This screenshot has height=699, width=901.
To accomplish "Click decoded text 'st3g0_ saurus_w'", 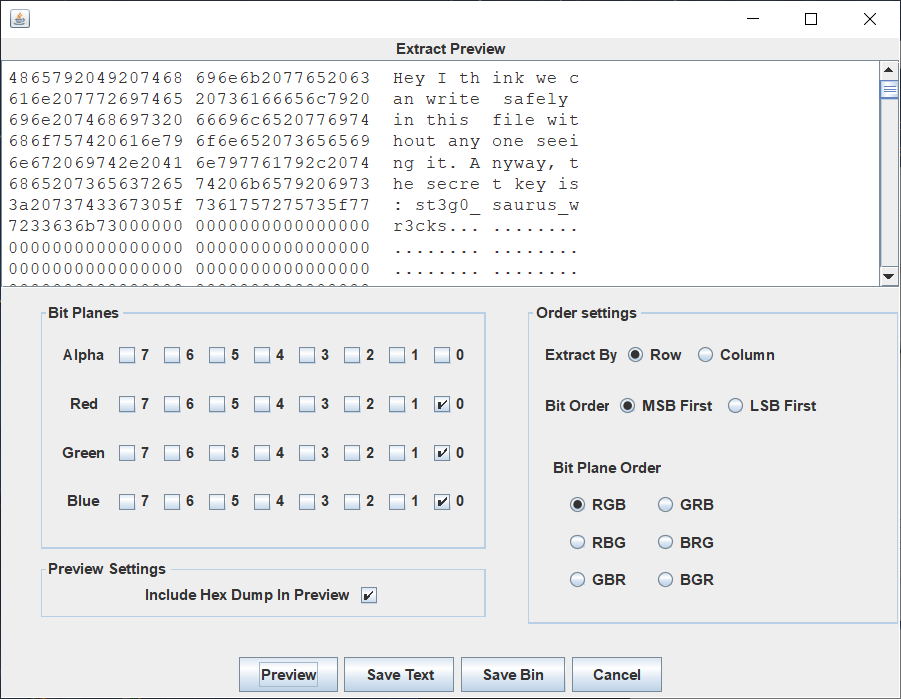I will click(497, 205).
